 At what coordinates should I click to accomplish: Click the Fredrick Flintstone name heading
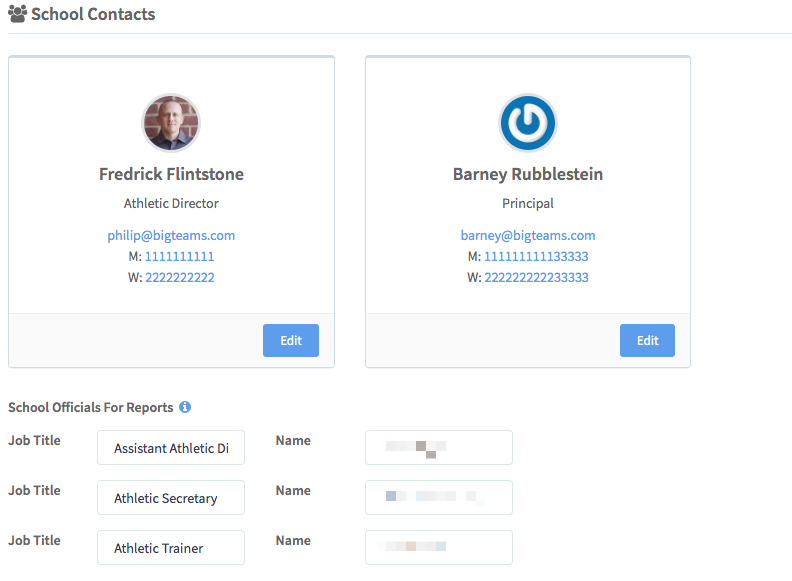[171, 174]
